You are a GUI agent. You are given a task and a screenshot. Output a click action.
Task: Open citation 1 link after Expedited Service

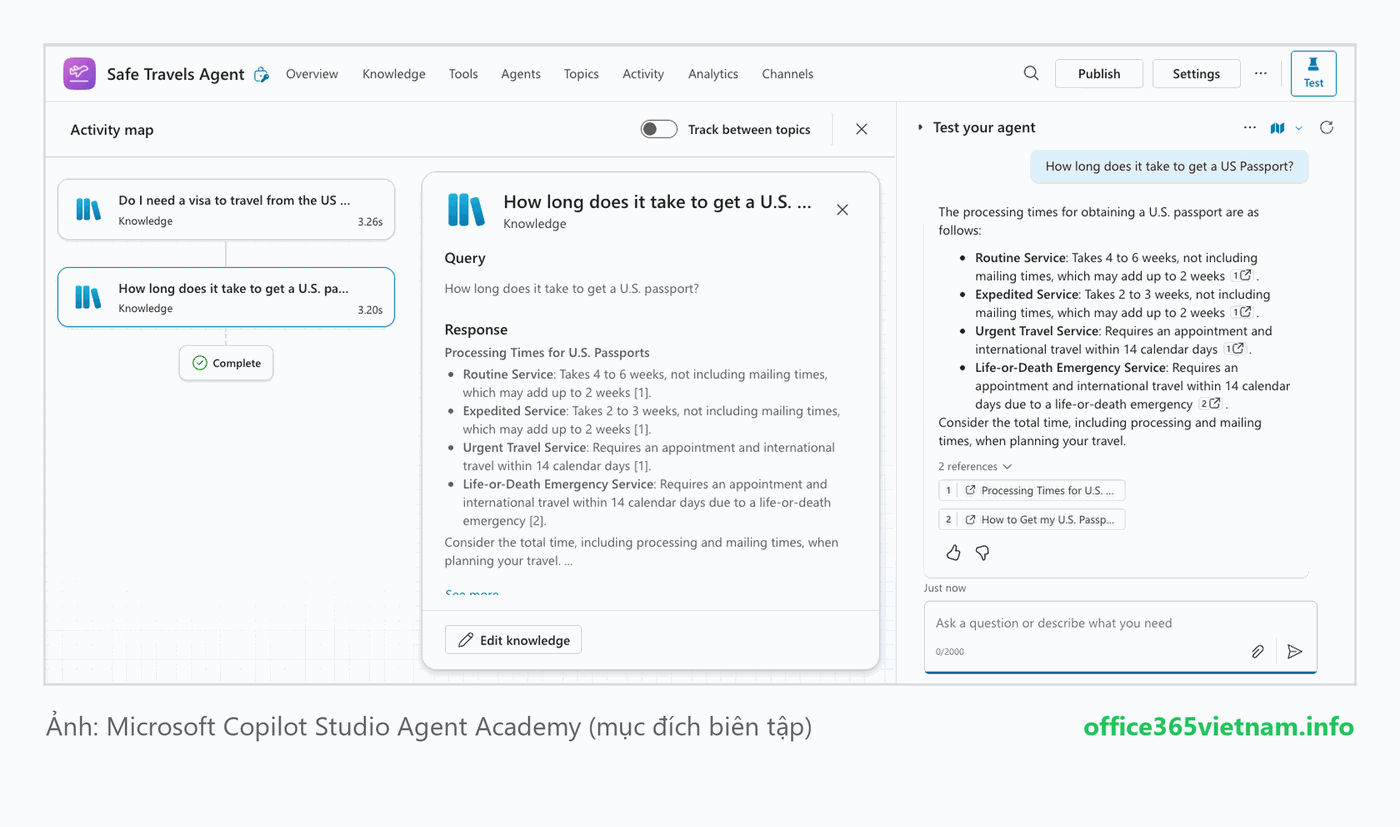click(x=1242, y=313)
